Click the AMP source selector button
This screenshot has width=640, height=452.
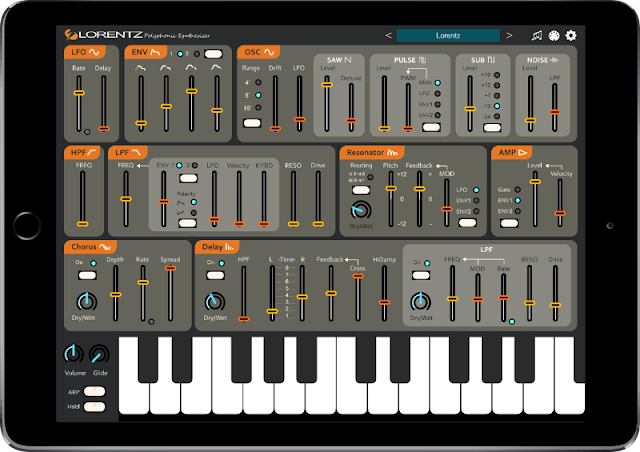(x=509, y=223)
